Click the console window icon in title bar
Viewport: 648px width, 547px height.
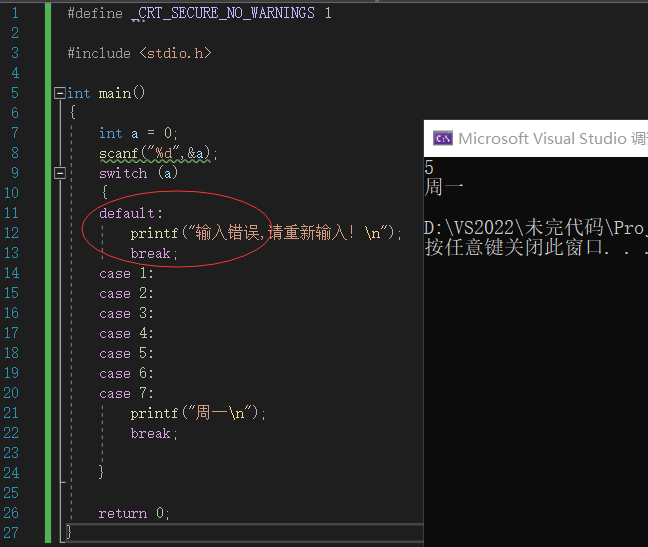coord(443,138)
